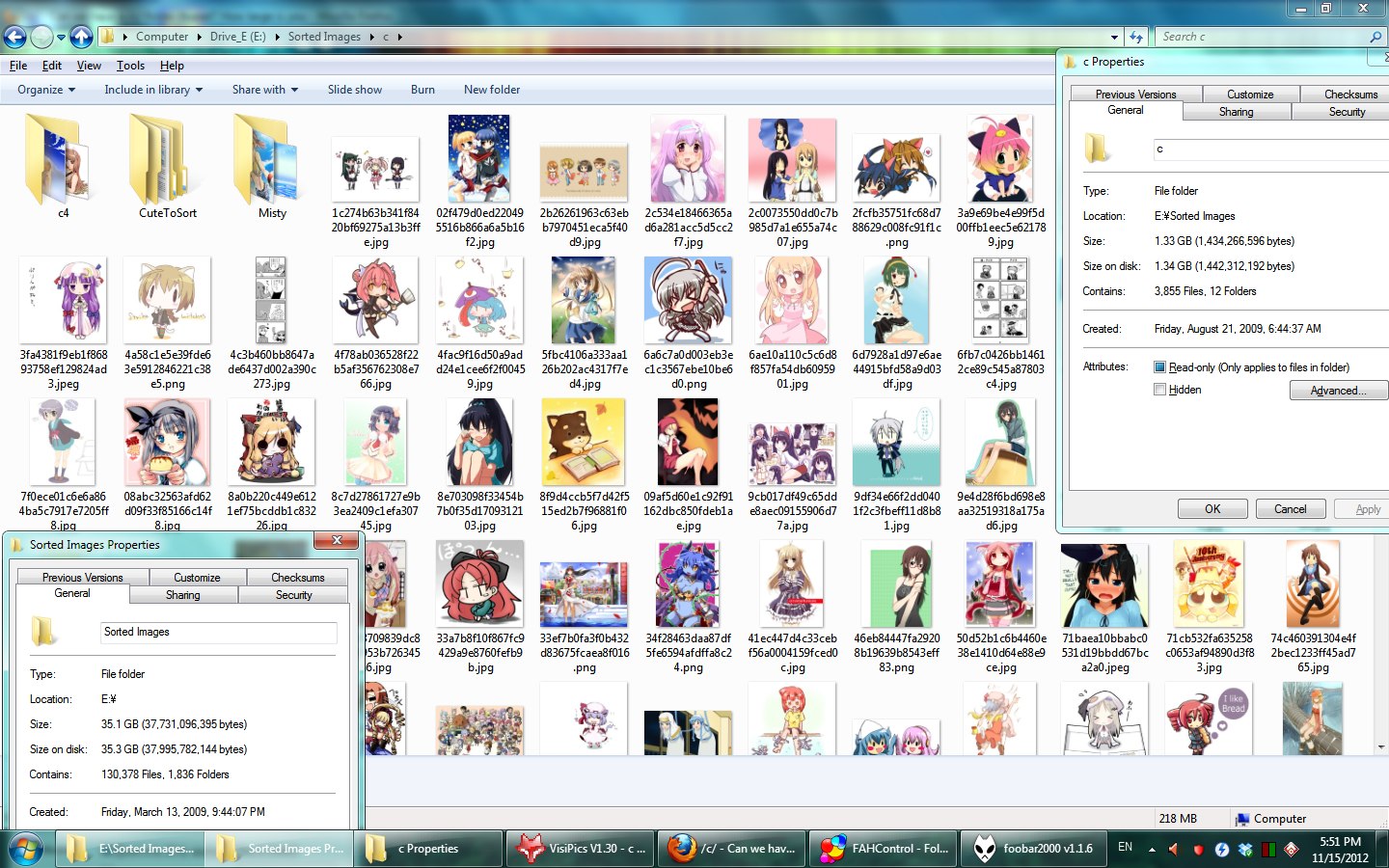Click the Computer icon in the status bar
Image resolution: width=1389 pixels, height=868 pixels.
click(1242, 819)
